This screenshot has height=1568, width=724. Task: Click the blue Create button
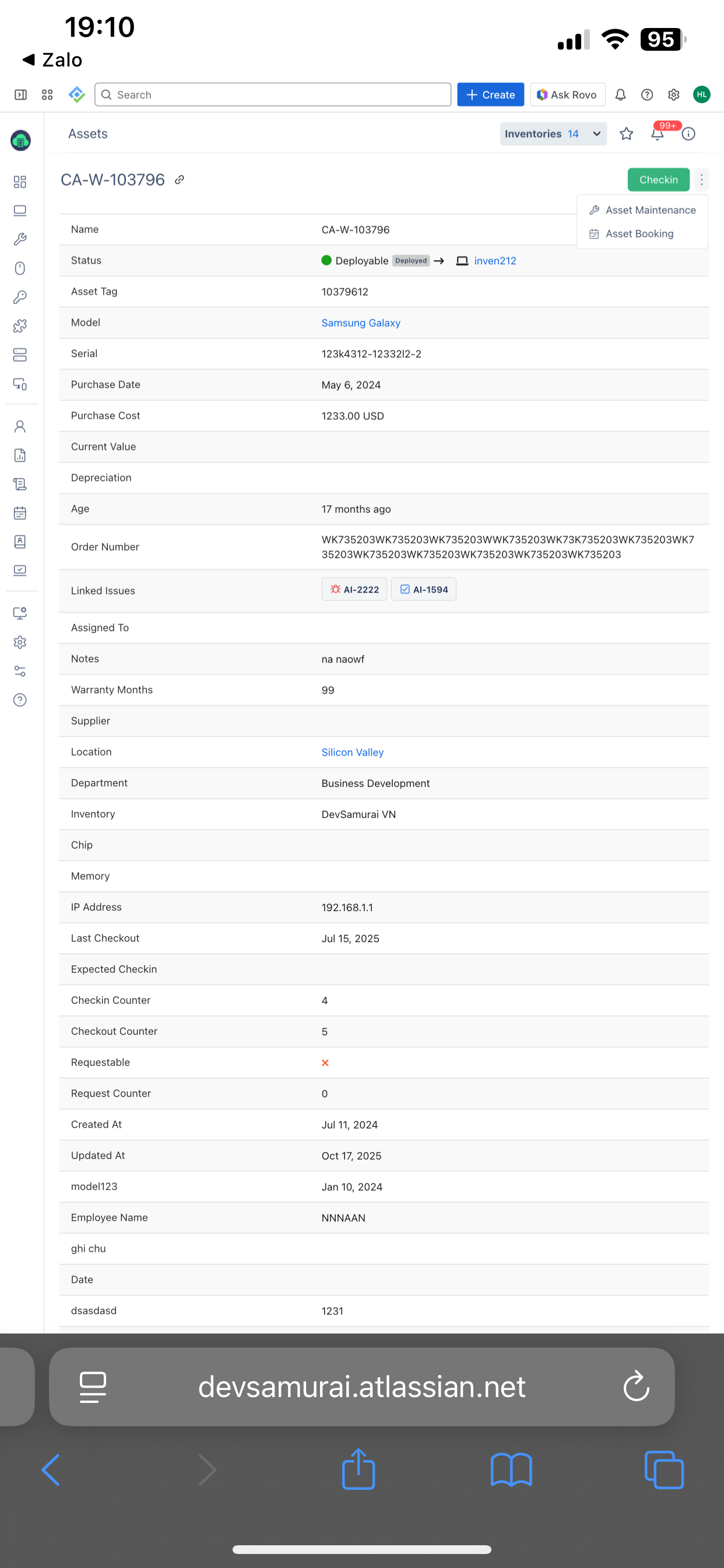(x=490, y=95)
